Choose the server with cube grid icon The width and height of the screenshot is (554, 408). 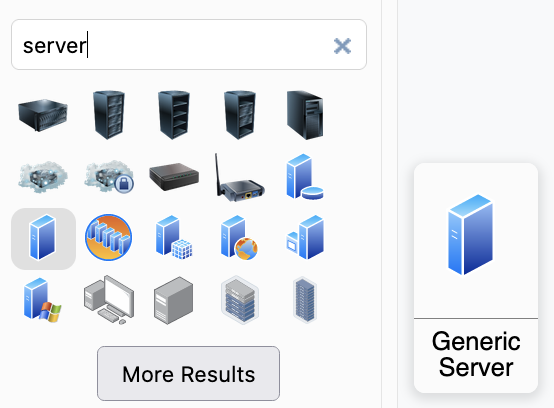[x=174, y=237]
